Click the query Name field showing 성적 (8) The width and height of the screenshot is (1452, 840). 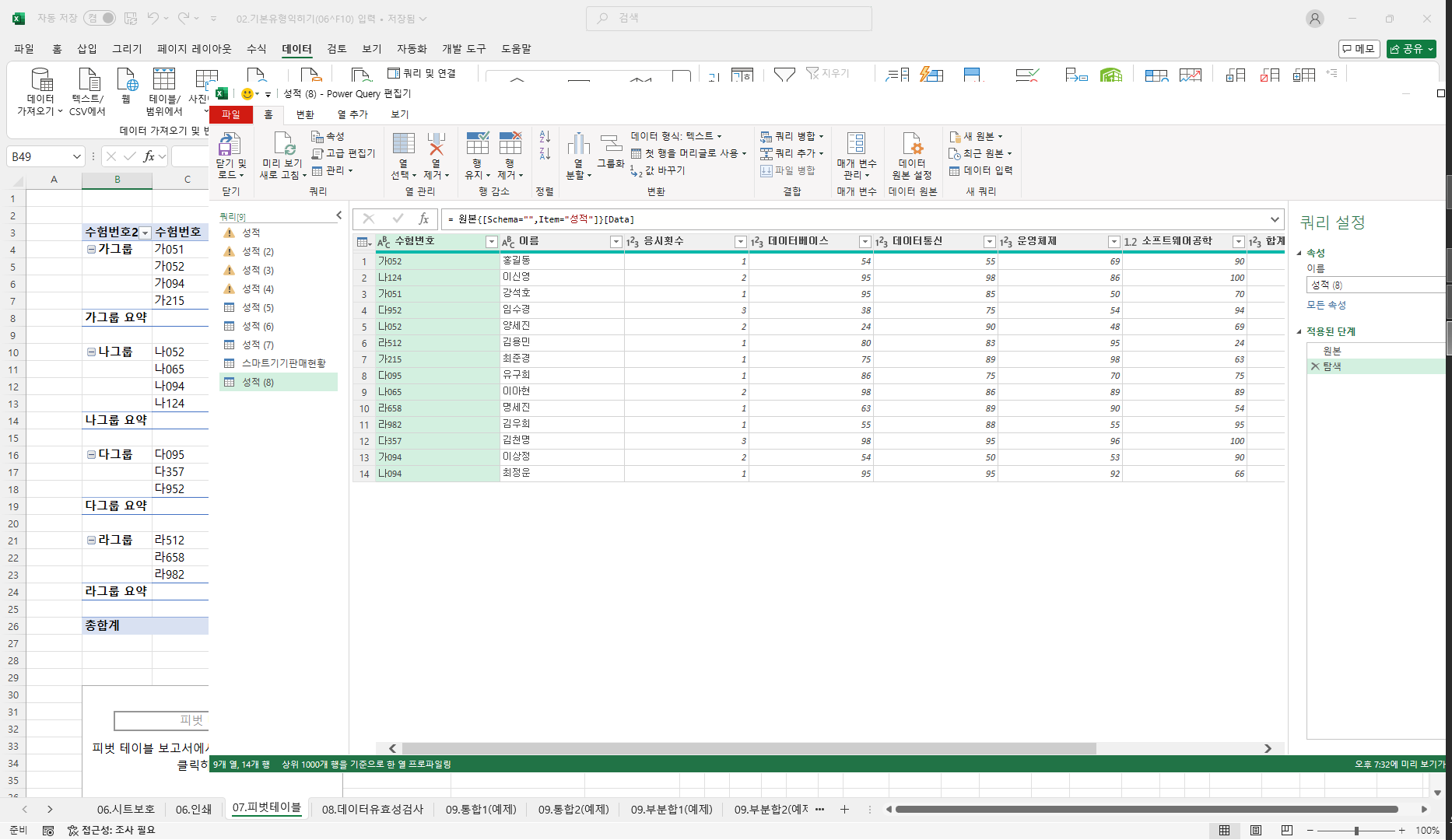point(1375,285)
